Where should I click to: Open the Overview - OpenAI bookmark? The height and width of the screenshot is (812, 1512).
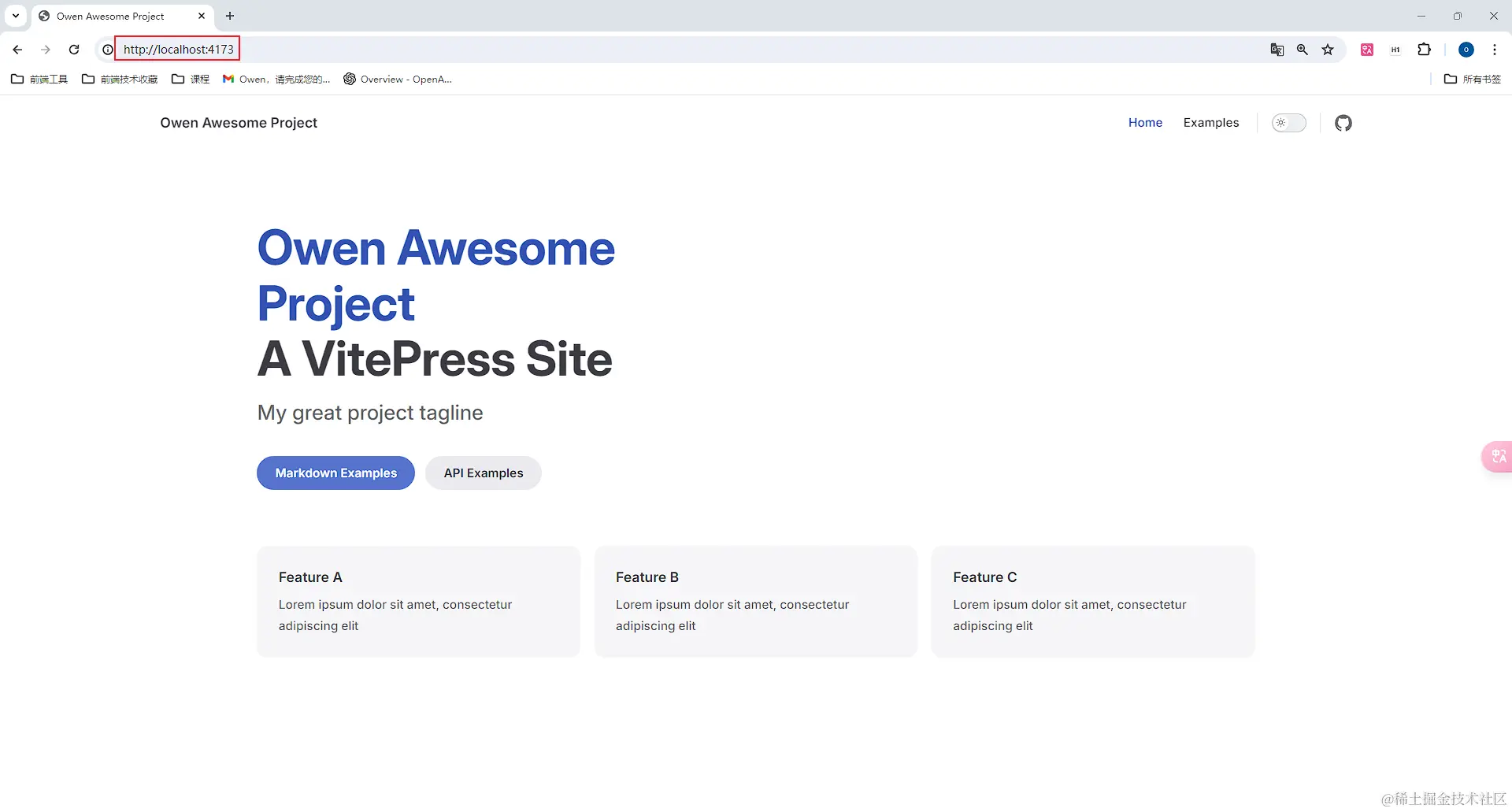pos(398,79)
